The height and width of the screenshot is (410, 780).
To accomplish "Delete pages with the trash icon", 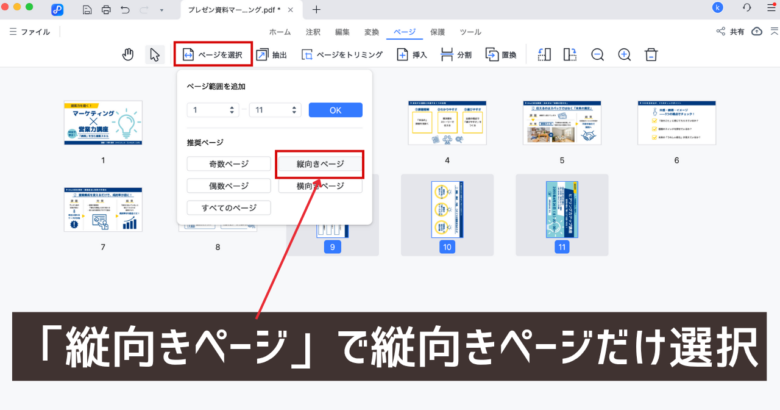I will click(x=651, y=54).
